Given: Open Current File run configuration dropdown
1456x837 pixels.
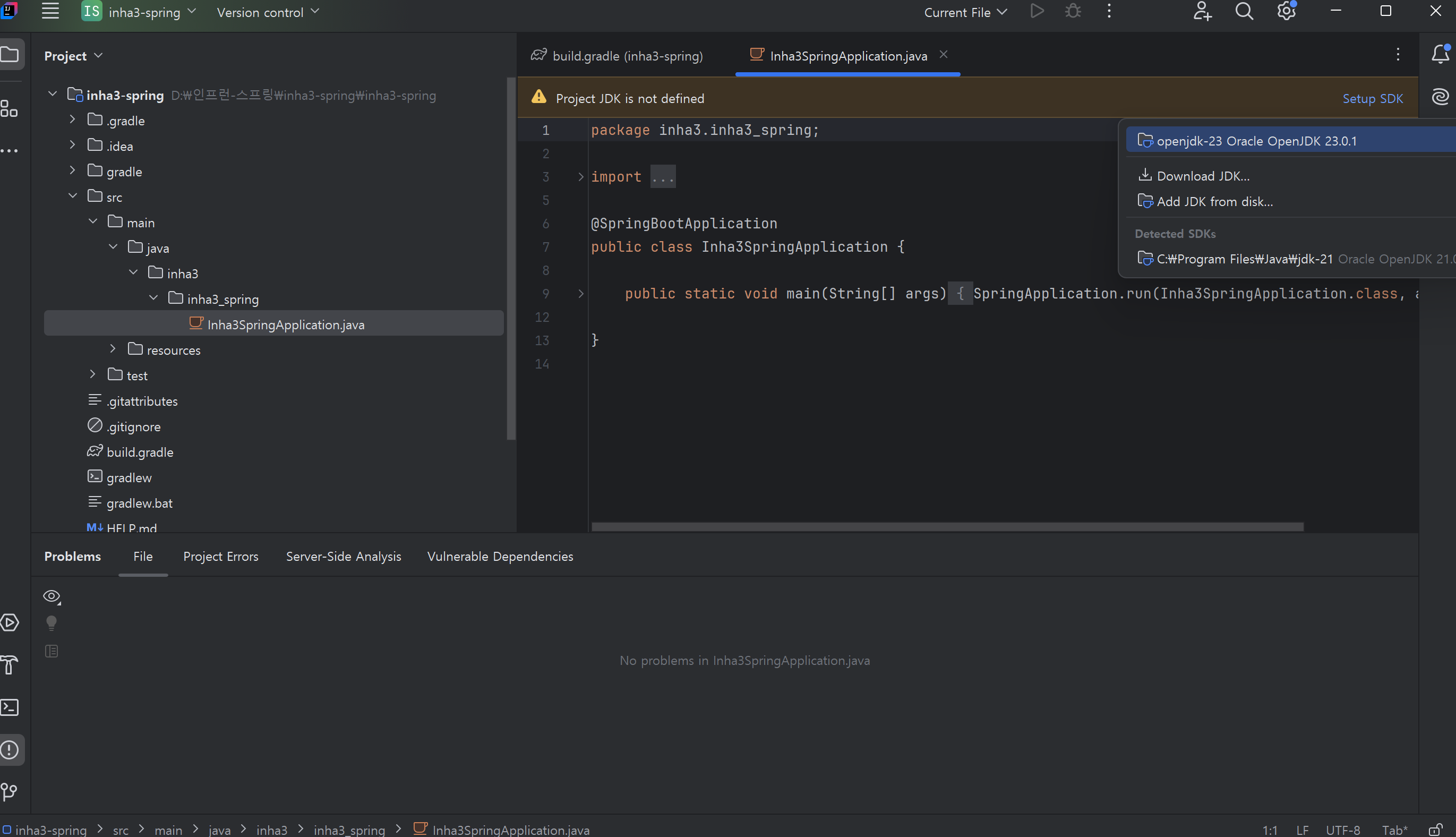Looking at the screenshot, I should pos(965,12).
